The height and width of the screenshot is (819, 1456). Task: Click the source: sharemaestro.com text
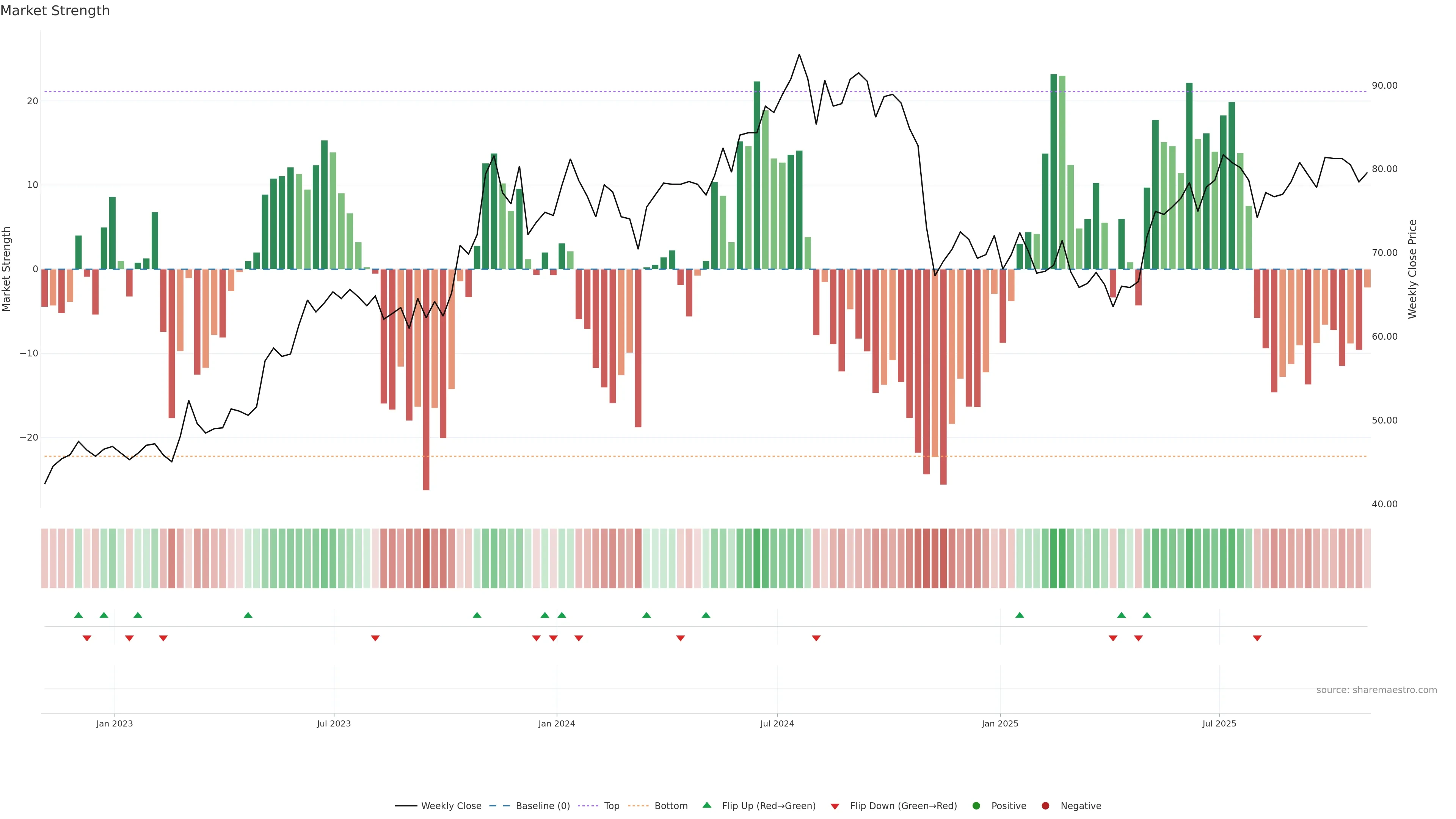1376,690
